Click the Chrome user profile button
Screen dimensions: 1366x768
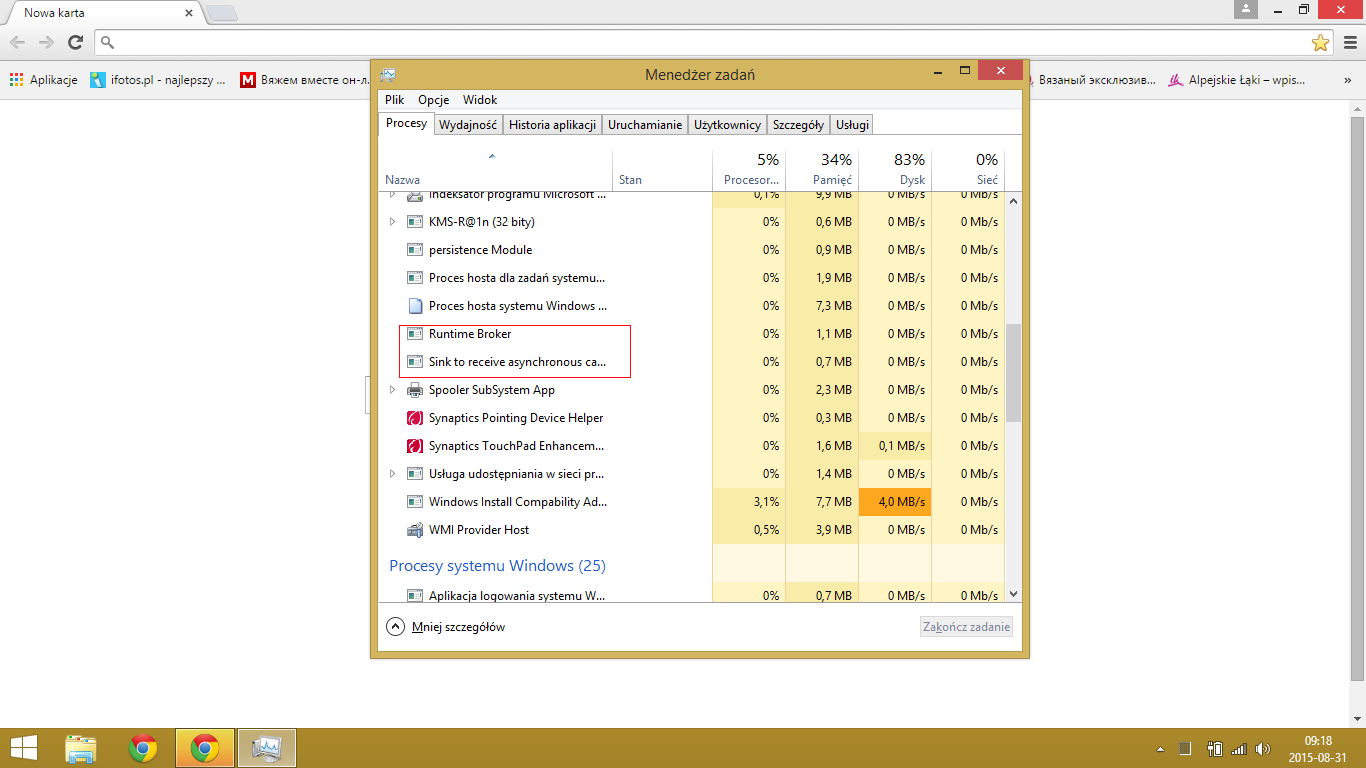(1246, 9)
